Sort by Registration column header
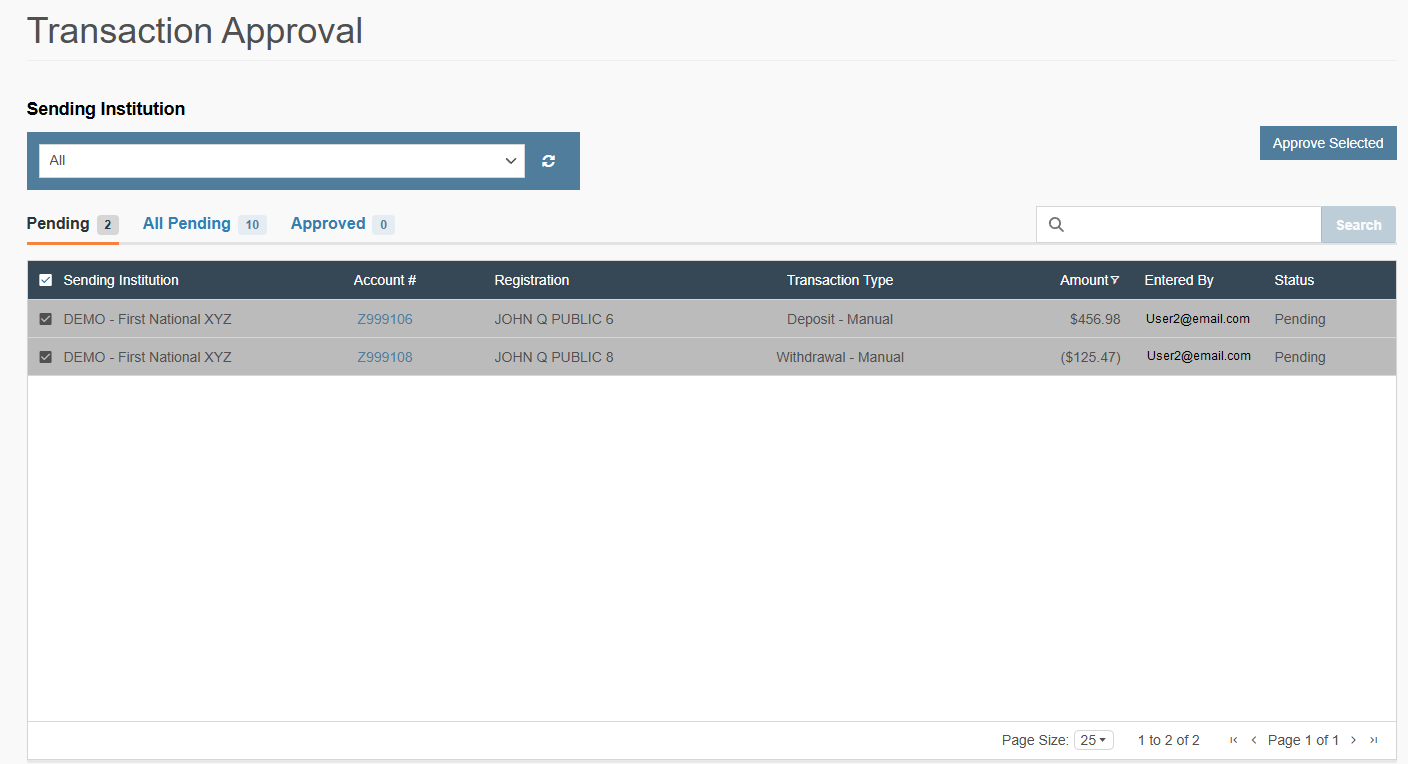 [x=532, y=280]
